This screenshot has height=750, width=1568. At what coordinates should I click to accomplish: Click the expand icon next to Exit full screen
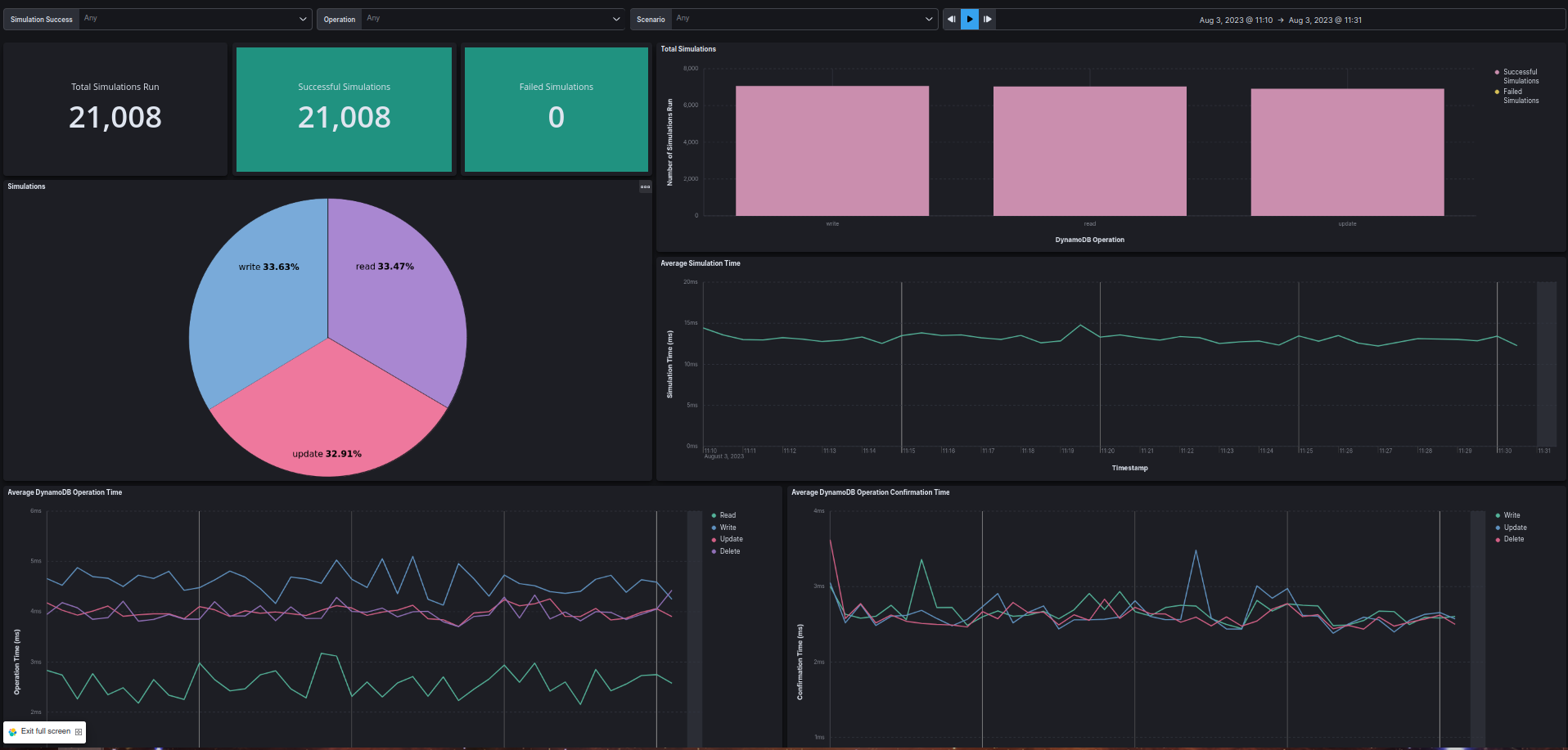[78, 731]
